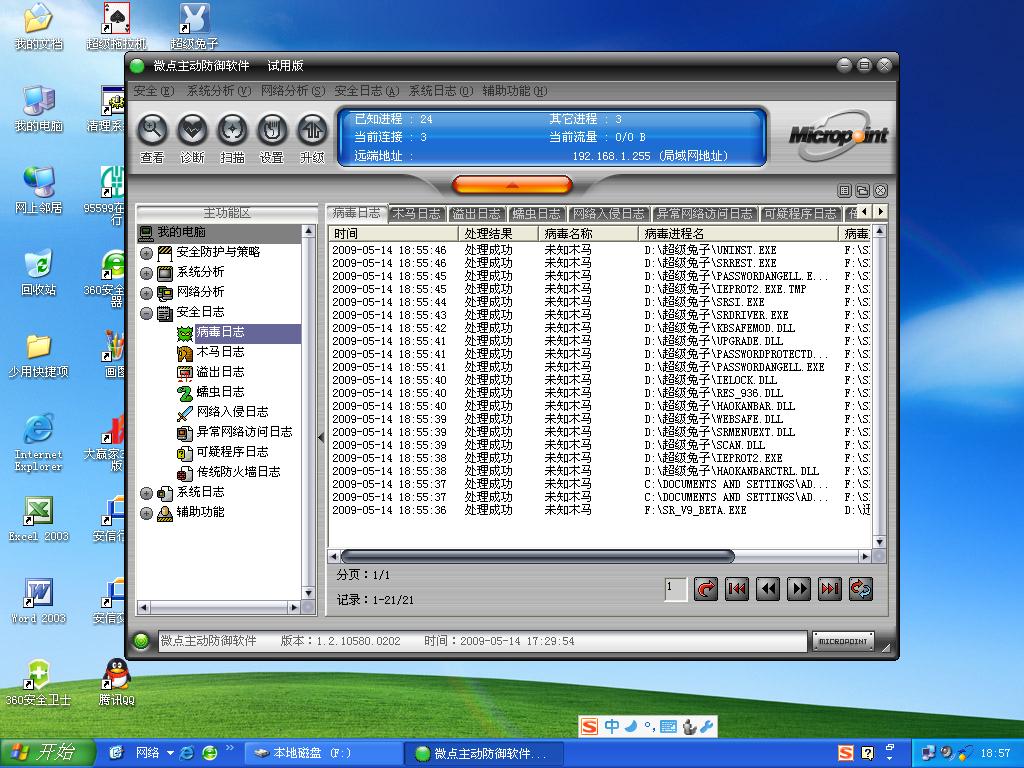Go to first log page

point(737,589)
